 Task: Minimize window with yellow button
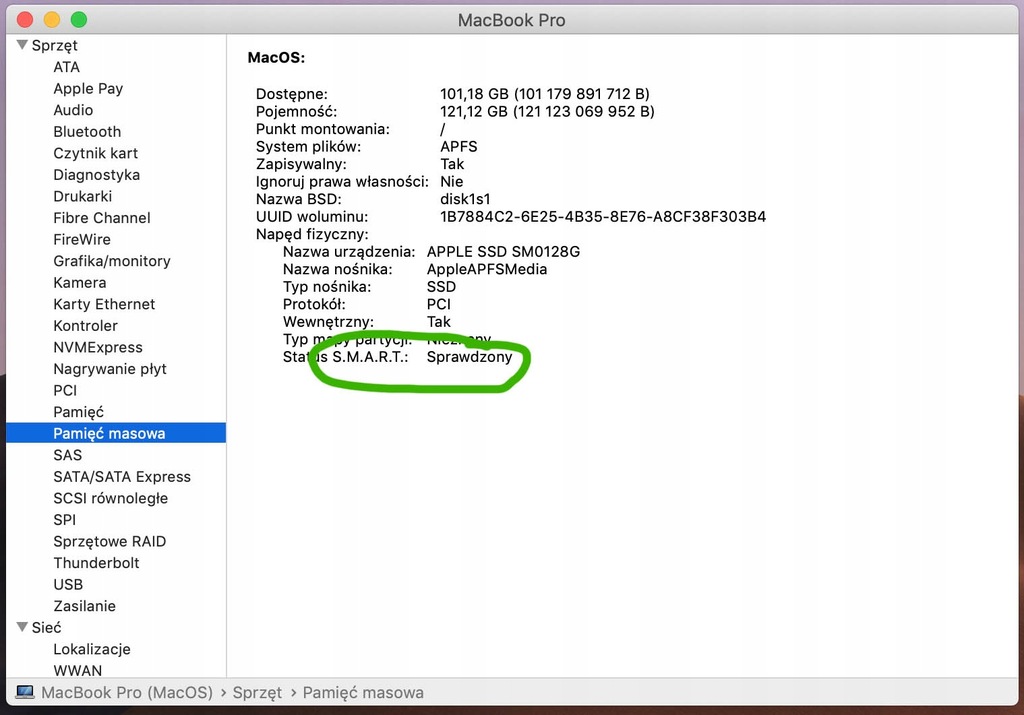click(52, 20)
